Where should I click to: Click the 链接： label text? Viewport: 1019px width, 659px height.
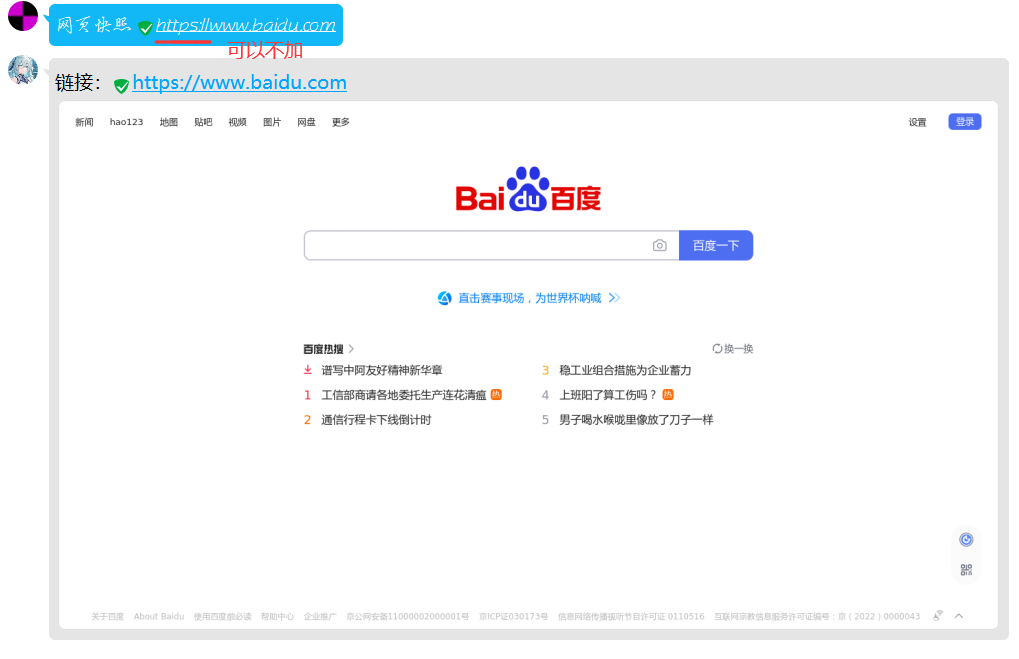coord(78,83)
